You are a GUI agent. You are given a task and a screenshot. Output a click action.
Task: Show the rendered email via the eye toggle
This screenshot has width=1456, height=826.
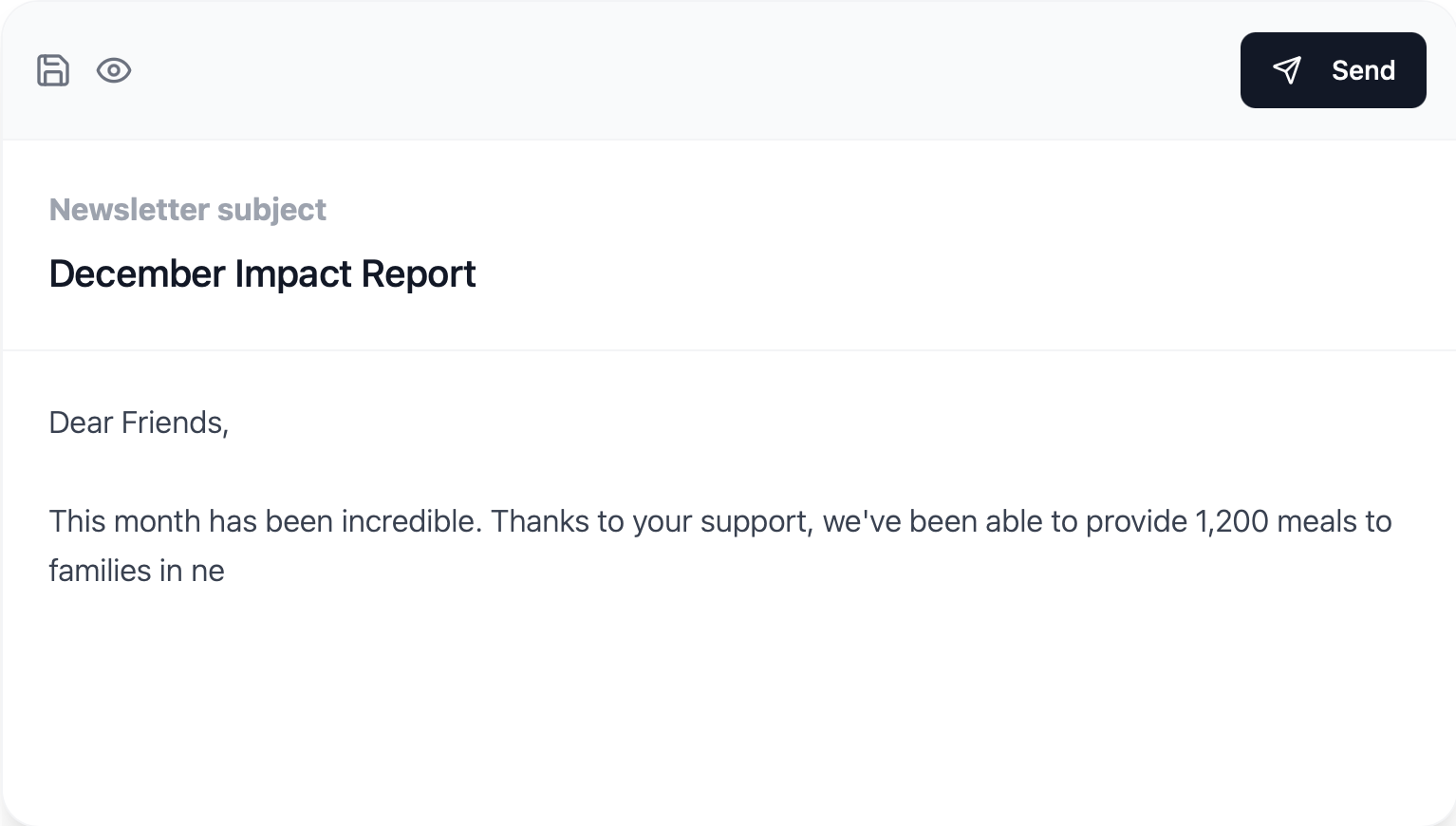[x=114, y=70]
